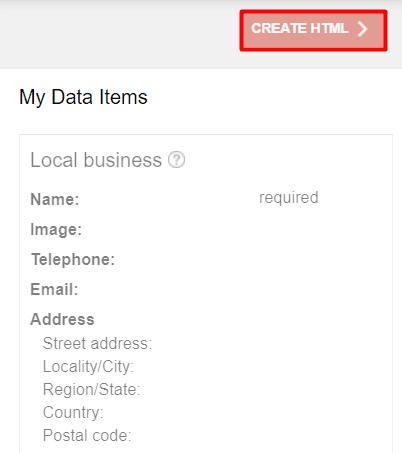The width and height of the screenshot is (402, 453).
Task: Click the chevron arrow on CREATE HTML
Action: 362,29
